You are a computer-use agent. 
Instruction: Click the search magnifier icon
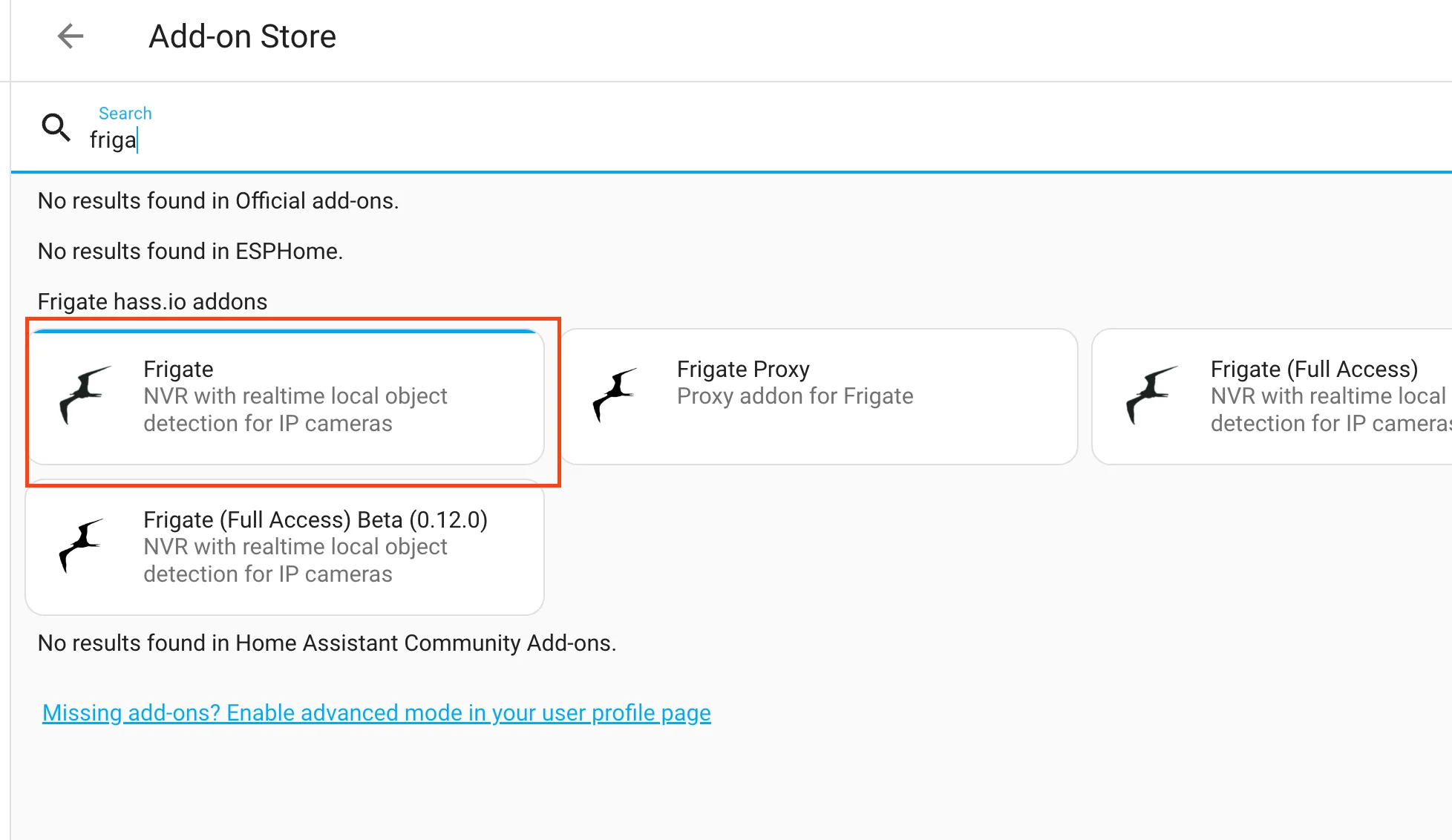pos(56,128)
